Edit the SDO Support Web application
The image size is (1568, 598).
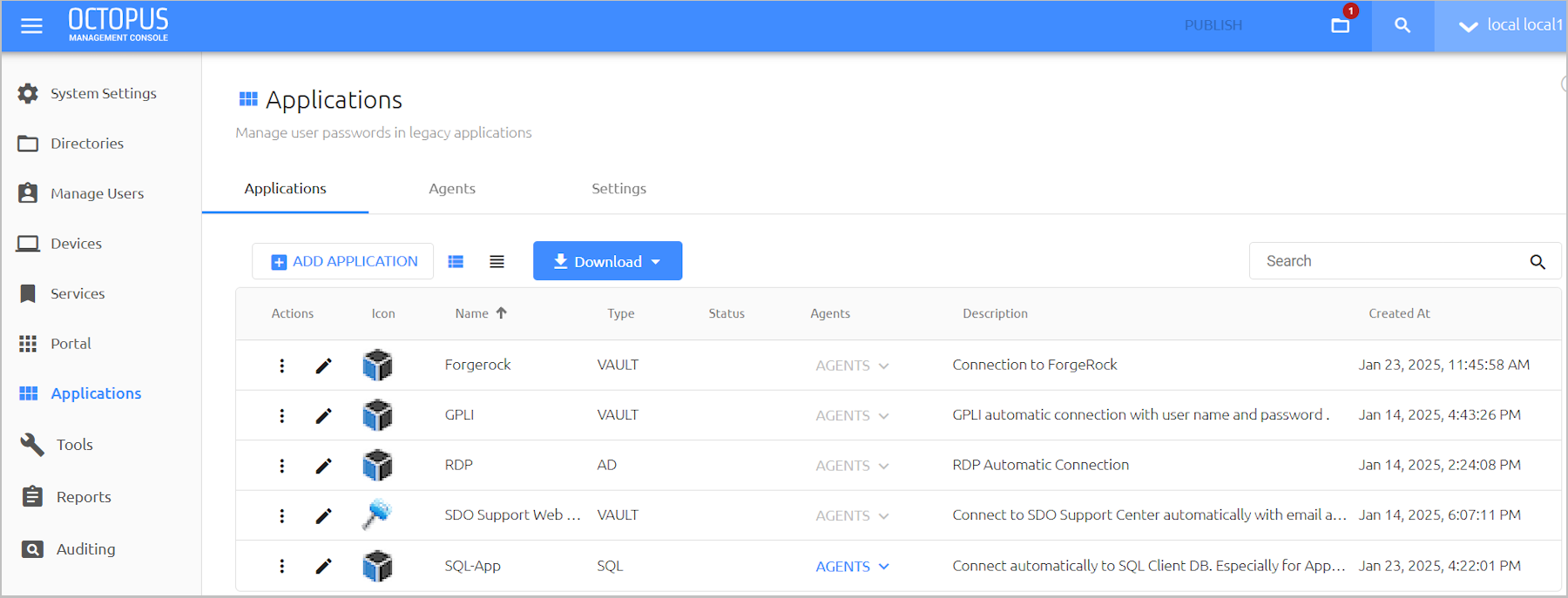(x=323, y=515)
